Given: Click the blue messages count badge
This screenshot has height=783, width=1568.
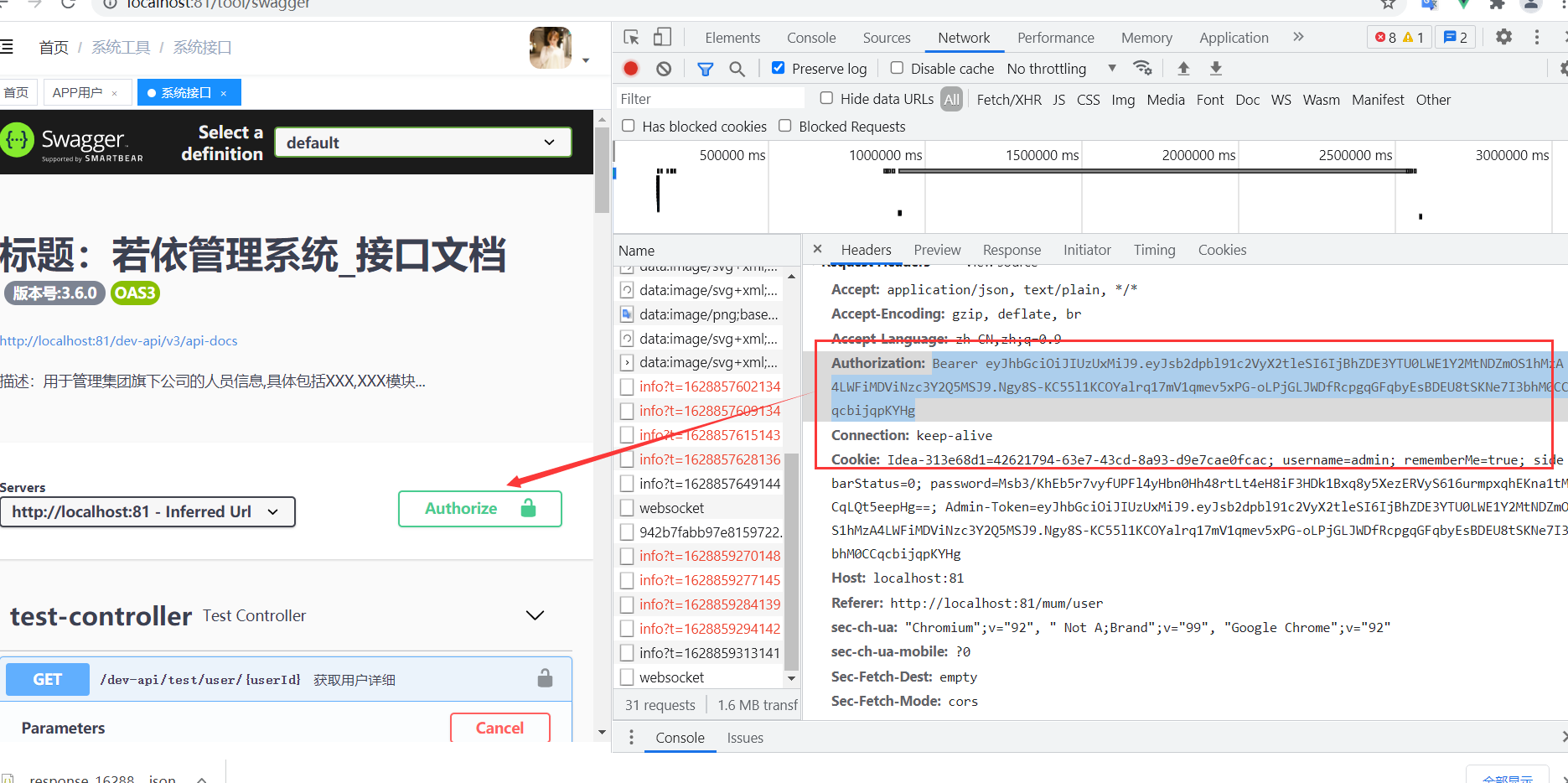Looking at the screenshot, I should pyautogui.click(x=1455, y=38).
